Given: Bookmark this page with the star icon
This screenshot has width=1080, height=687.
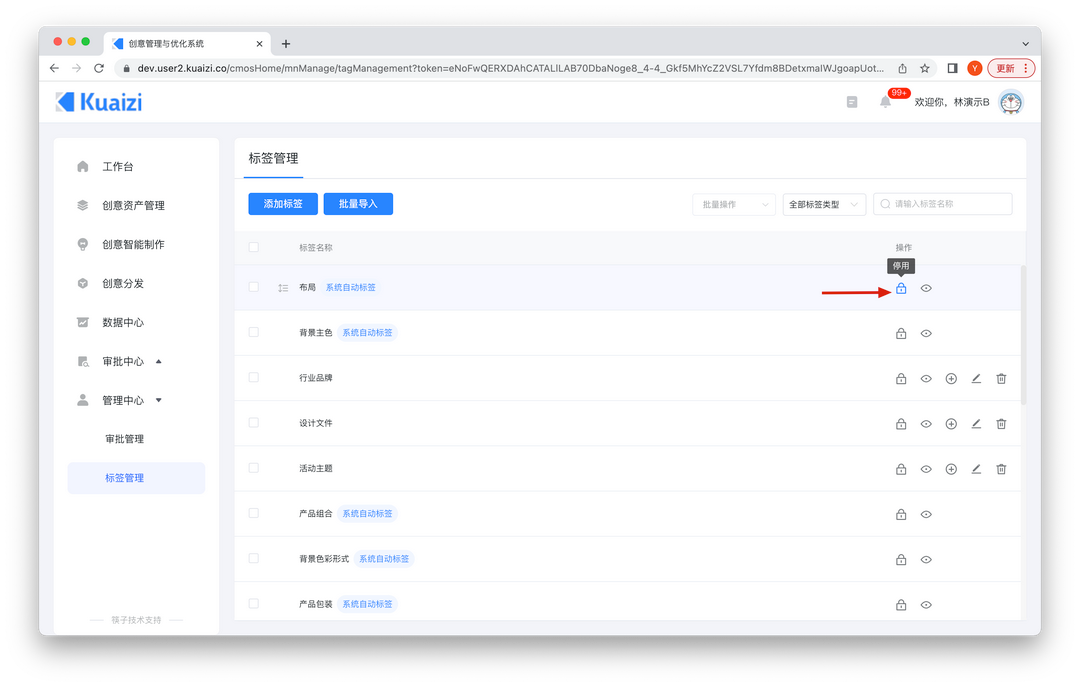Looking at the screenshot, I should click(x=924, y=68).
